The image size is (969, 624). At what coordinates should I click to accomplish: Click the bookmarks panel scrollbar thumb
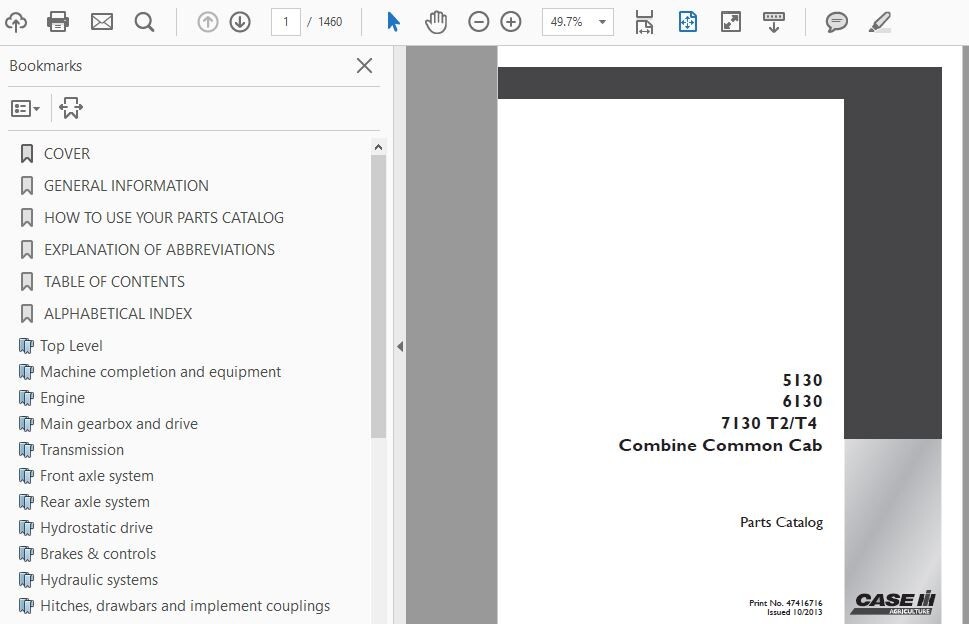378,297
